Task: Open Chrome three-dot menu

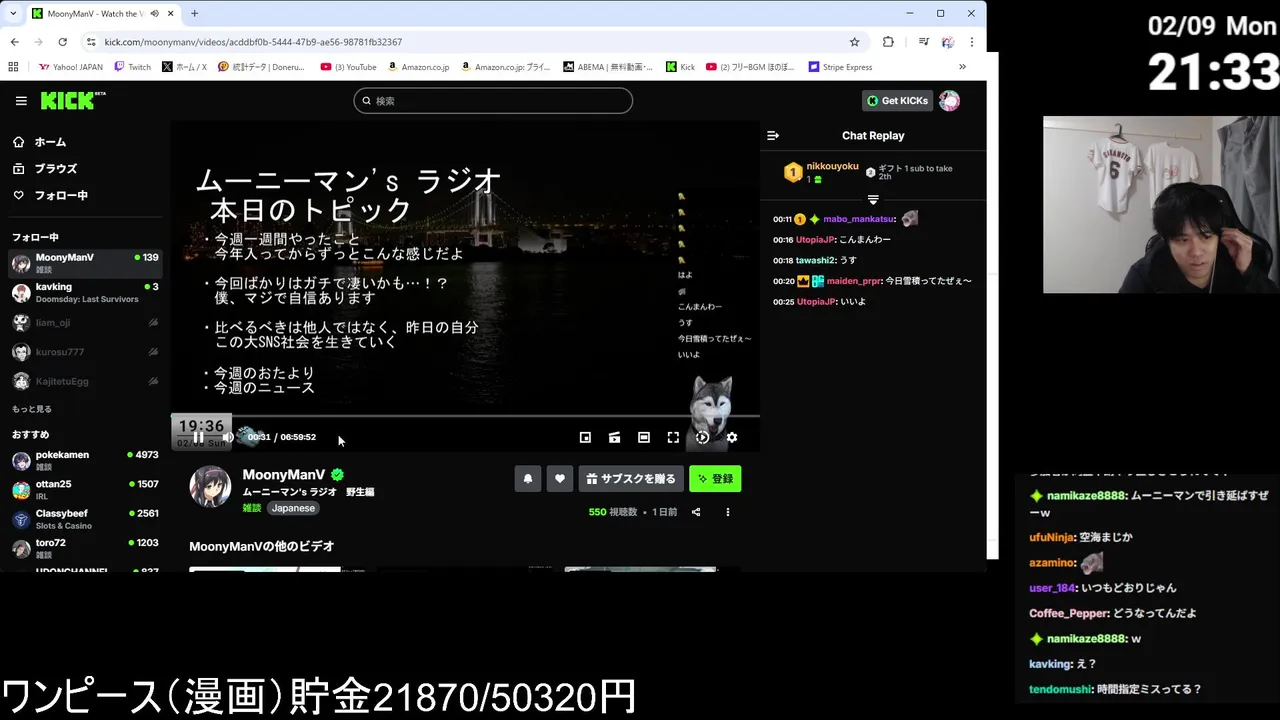Action: (972, 42)
